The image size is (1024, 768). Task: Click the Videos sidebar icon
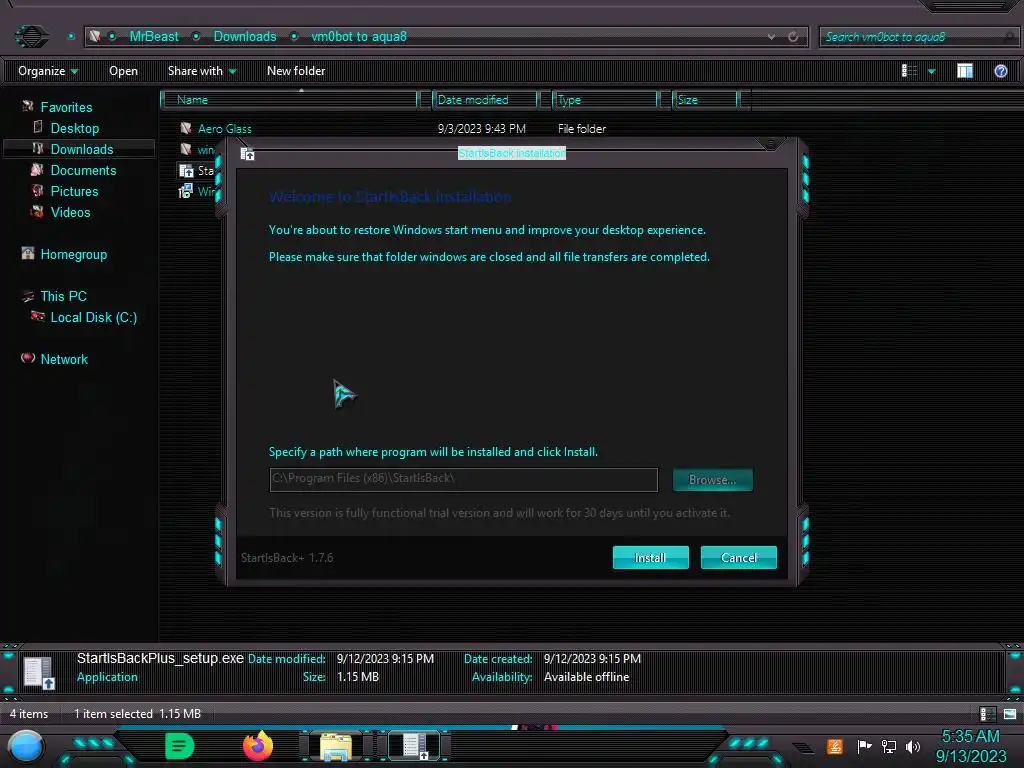click(x=38, y=211)
